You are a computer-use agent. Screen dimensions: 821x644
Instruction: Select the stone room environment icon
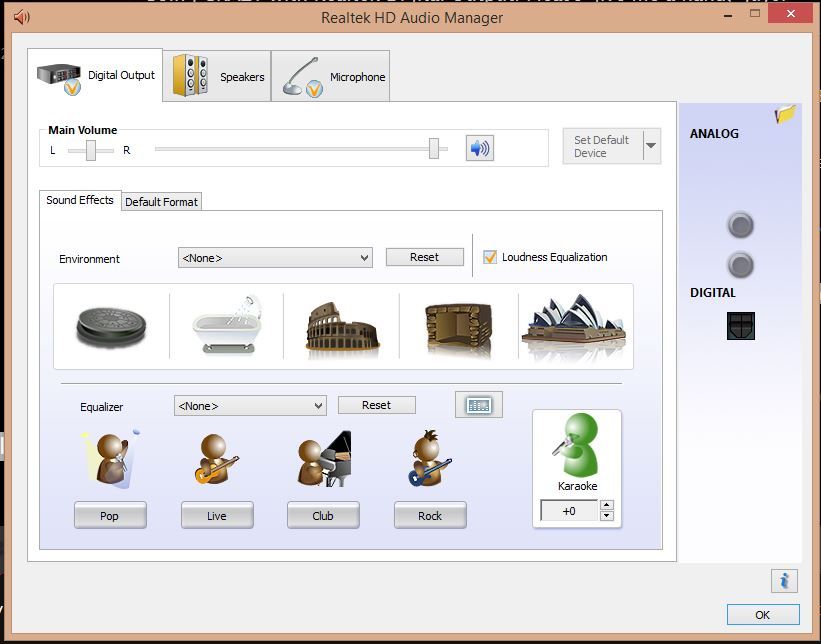pyautogui.click(x=459, y=328)
